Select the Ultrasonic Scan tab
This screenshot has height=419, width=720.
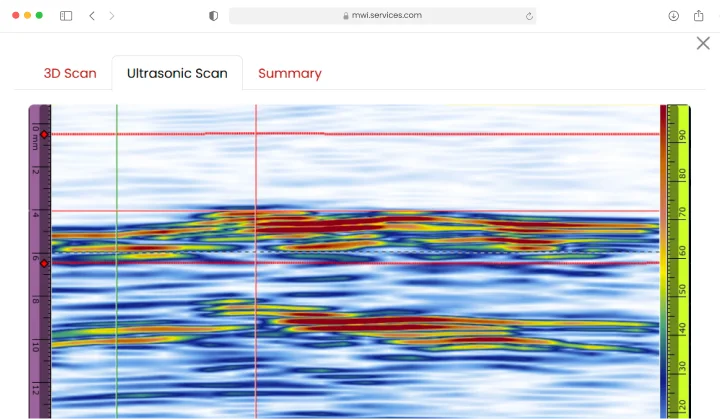[x=177, y=74]
